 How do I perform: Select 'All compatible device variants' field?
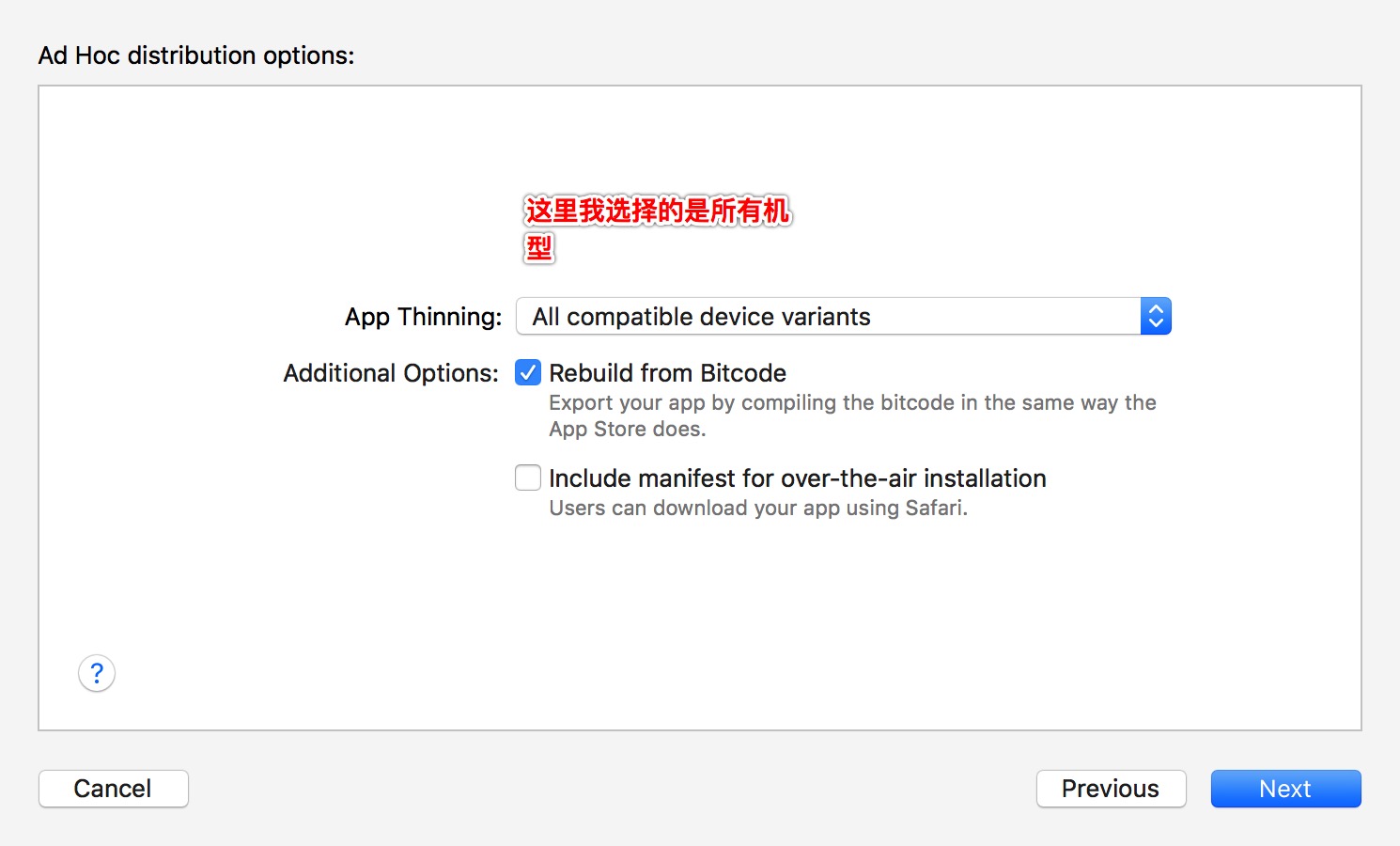pyautogui.click(x=844, y=316)
